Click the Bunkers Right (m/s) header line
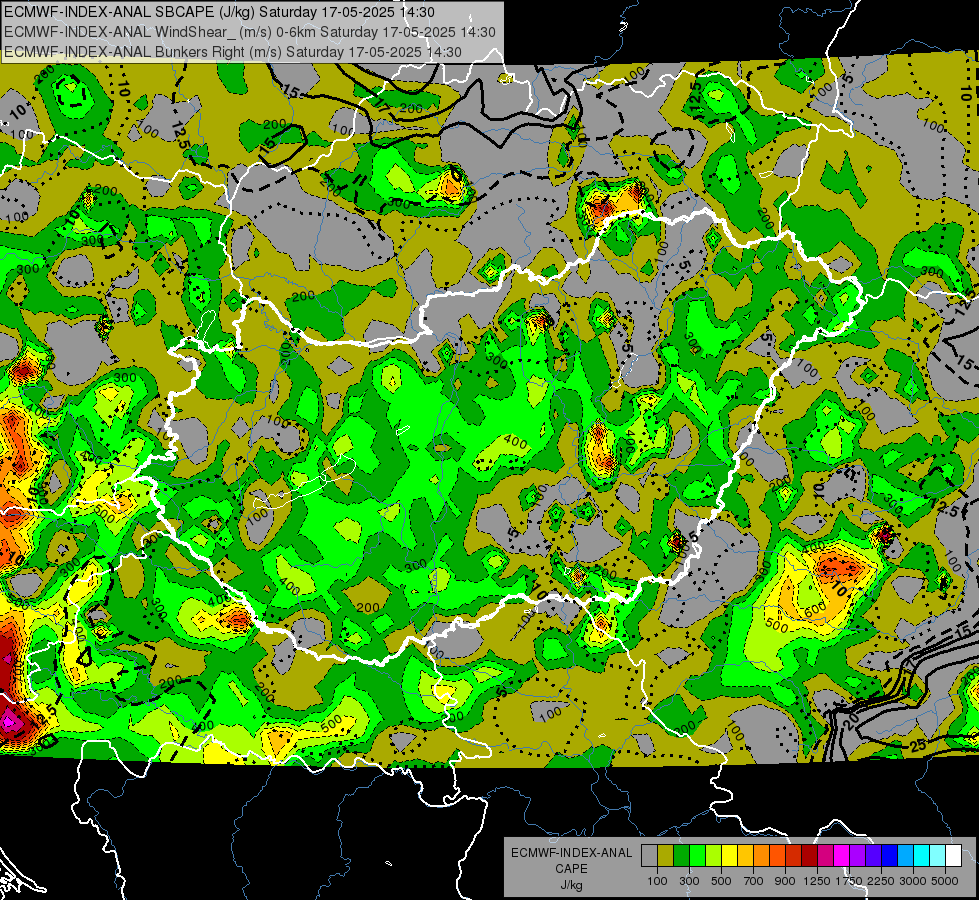The image size is (979, 900). pyautogui.click(x=233, y=52)
